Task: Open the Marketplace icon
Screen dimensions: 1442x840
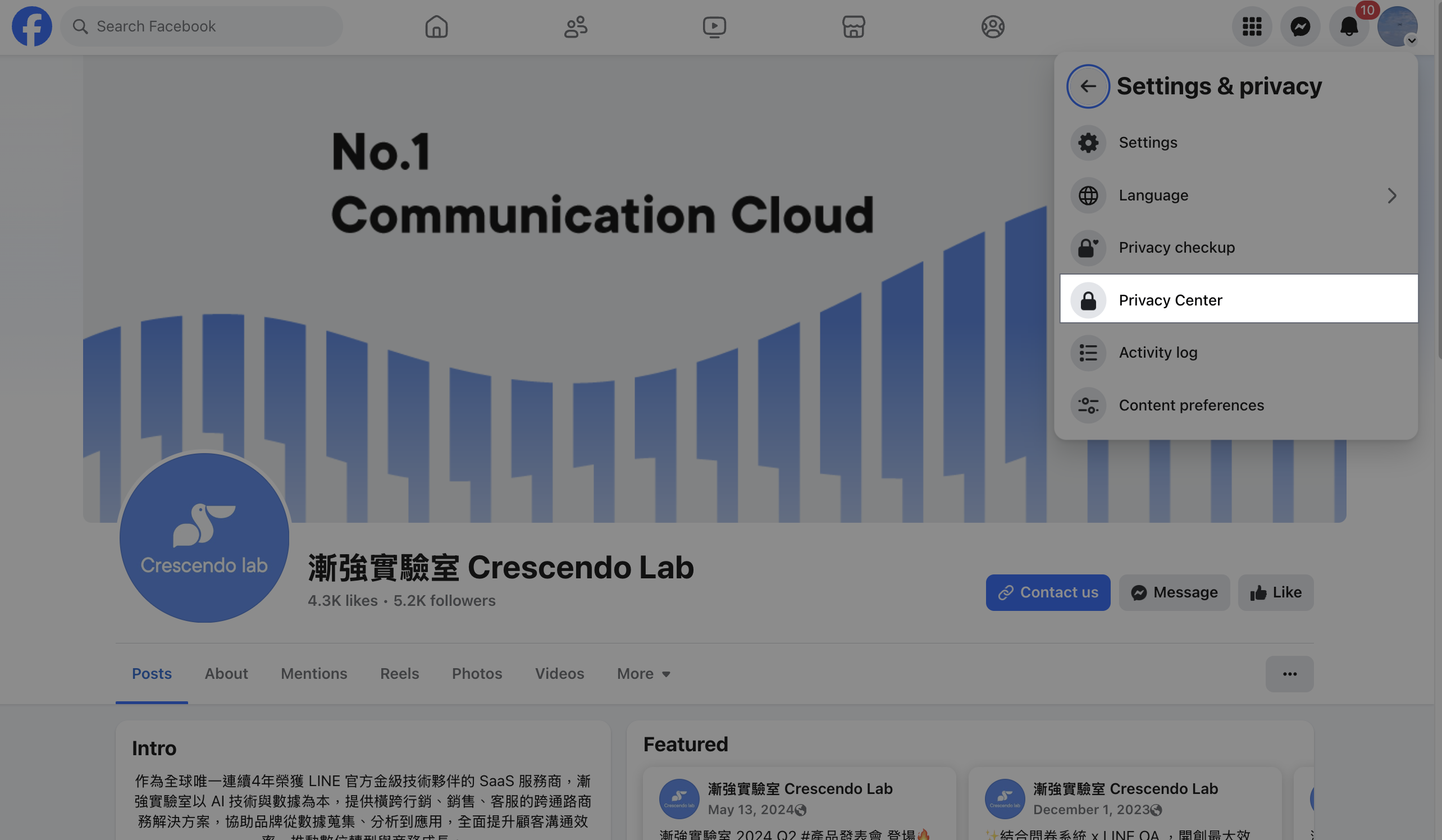Action: point(853,26)
